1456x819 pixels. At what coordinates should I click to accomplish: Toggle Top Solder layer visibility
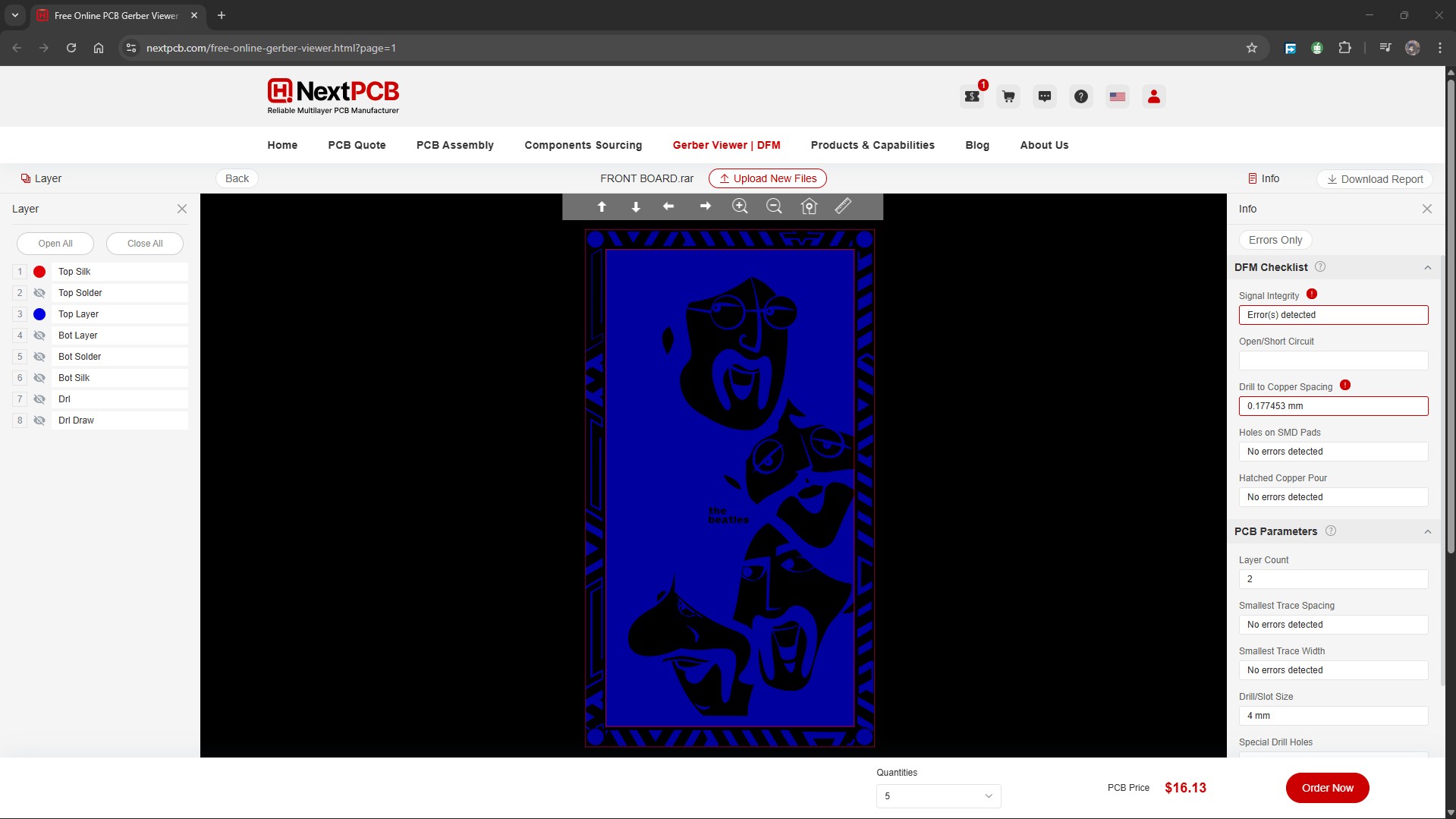pyautogui.click(x=39, y=293)
